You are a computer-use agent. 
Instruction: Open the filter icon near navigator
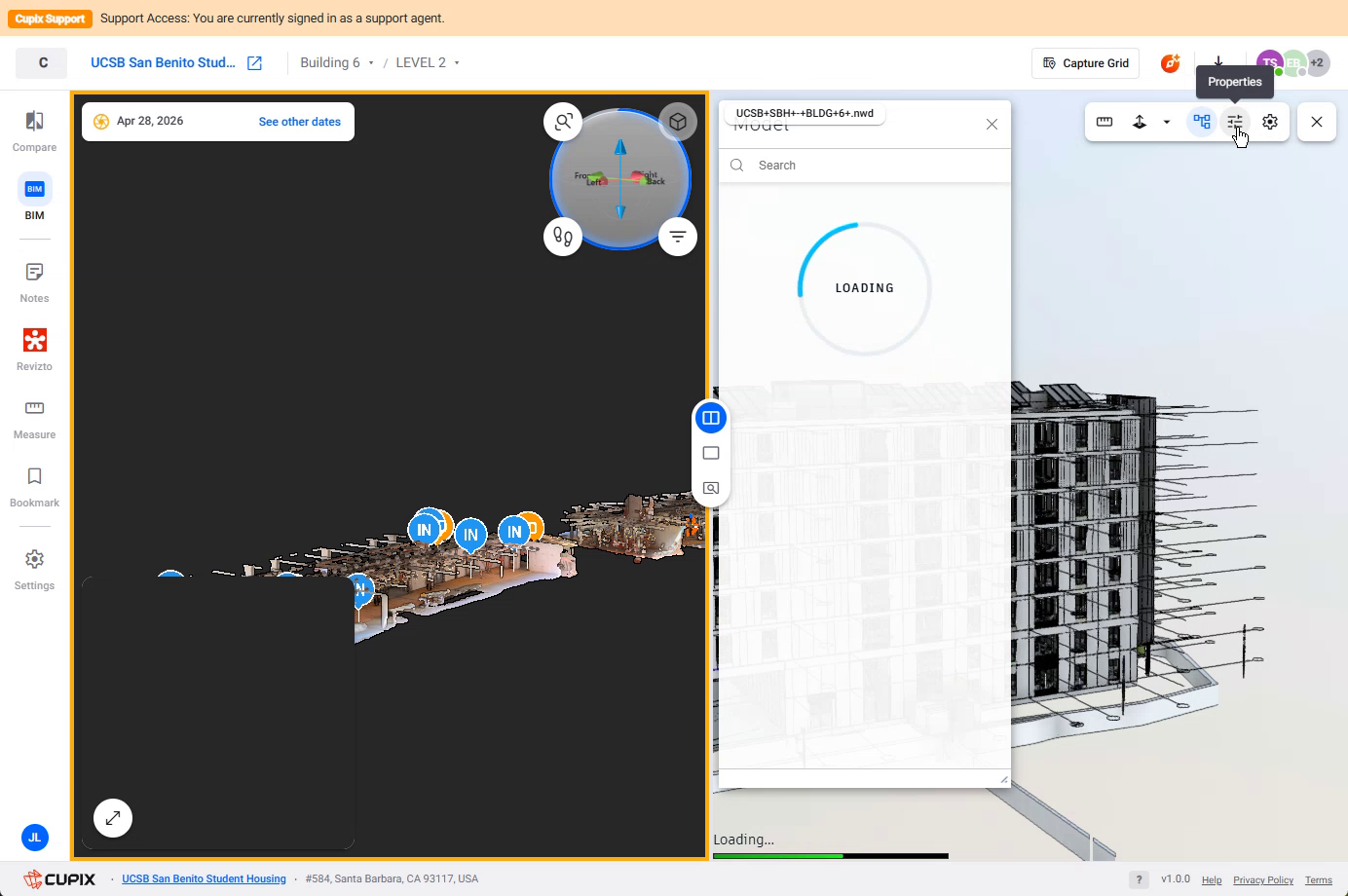pos(678,237)
